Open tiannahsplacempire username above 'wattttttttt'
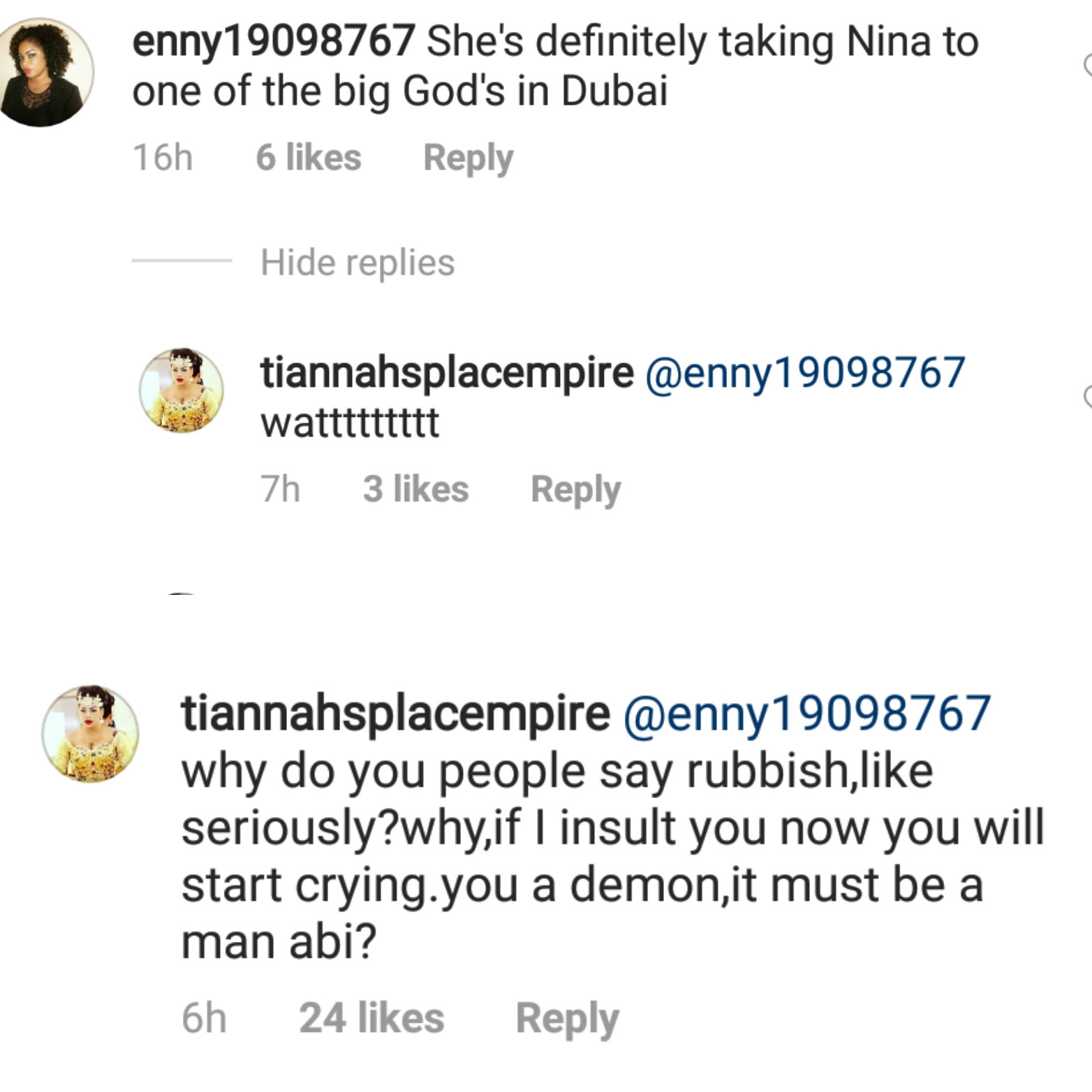Viewport: 1092px width, 1092px height. [x=447, y=371]
